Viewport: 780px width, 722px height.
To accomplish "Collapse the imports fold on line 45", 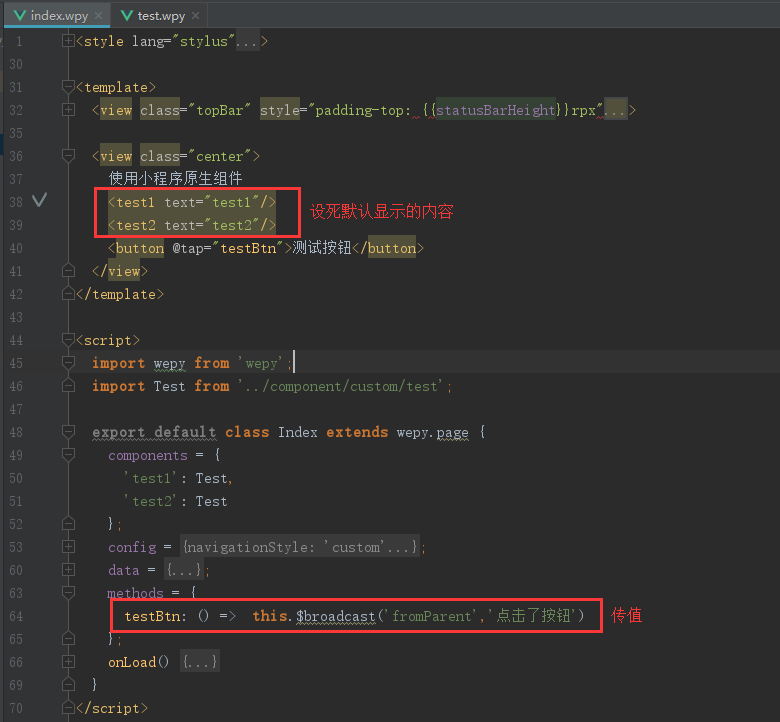I will [68, 363].
